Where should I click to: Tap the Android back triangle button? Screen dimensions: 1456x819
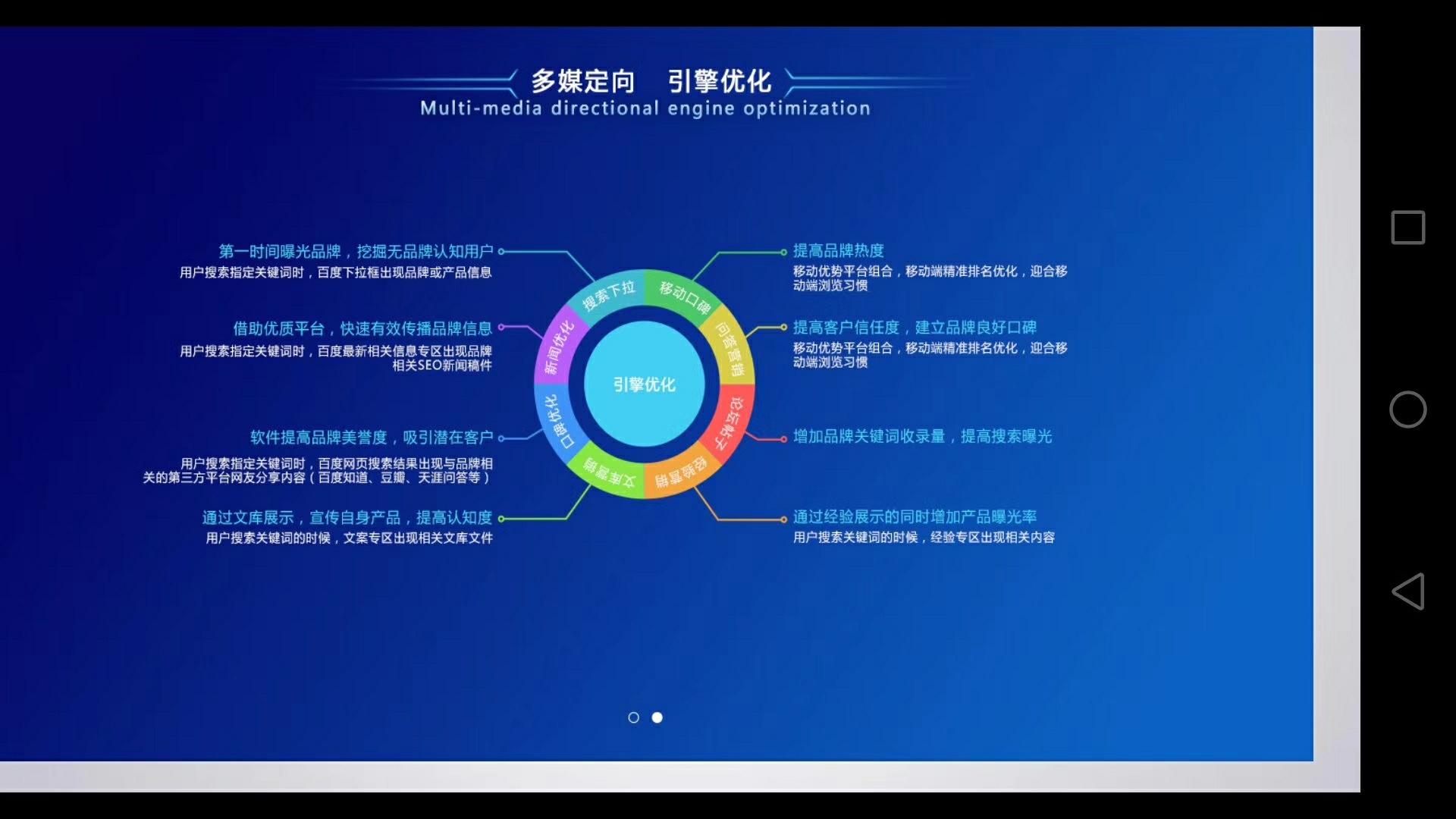pyautogui.click(x=1408, y=591)
